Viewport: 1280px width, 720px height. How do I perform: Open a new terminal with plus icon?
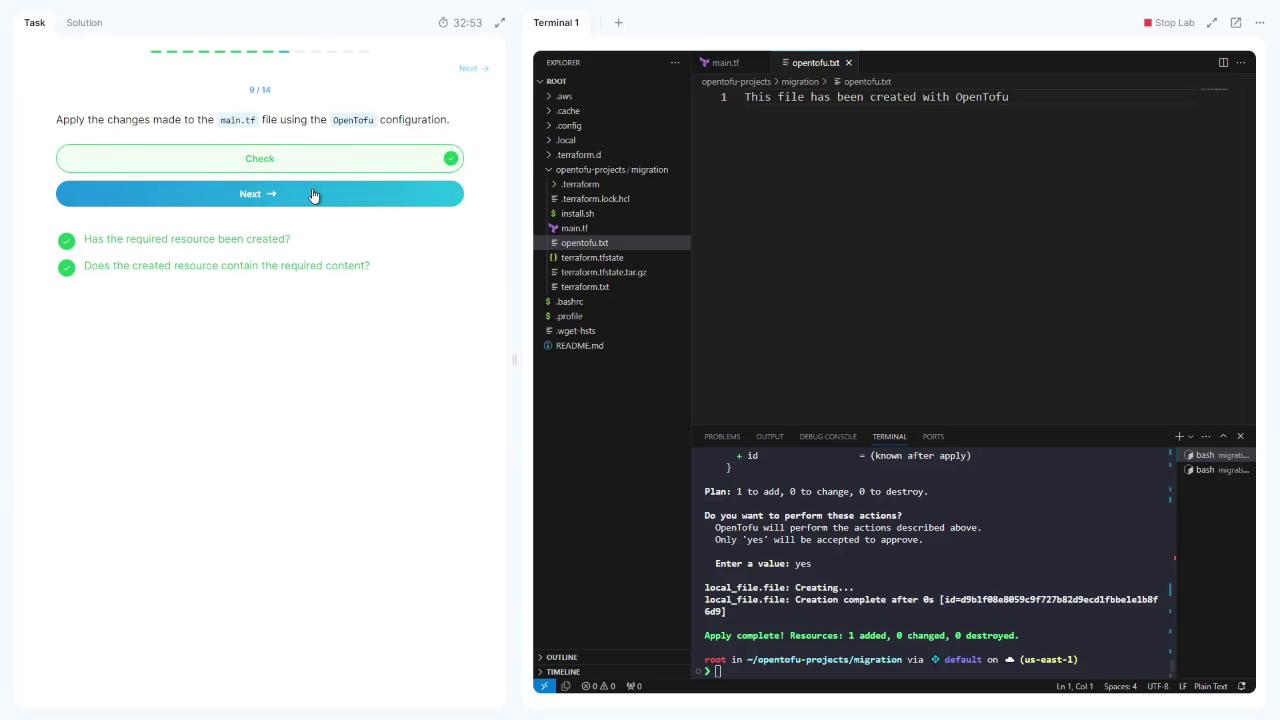click(1179, 436)
